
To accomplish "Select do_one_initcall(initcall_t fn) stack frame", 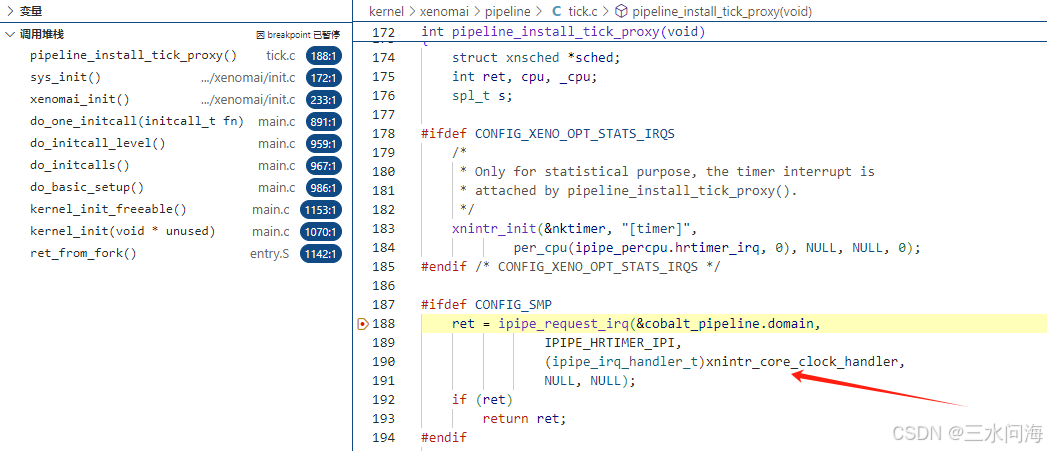I will click(176, 122).
